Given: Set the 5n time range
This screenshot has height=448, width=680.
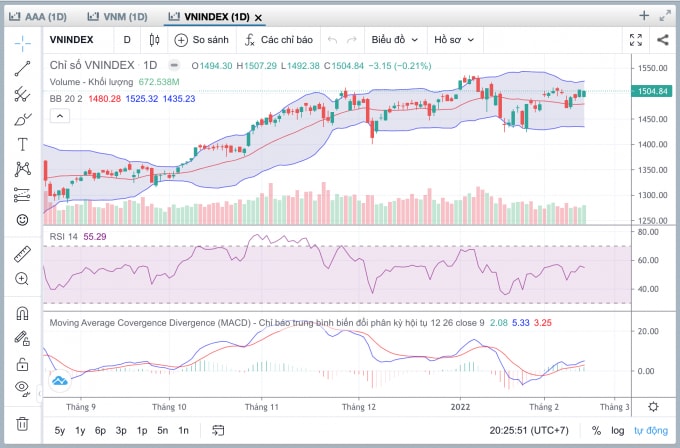Looking at the screenshot, I should tap(163, 431).
